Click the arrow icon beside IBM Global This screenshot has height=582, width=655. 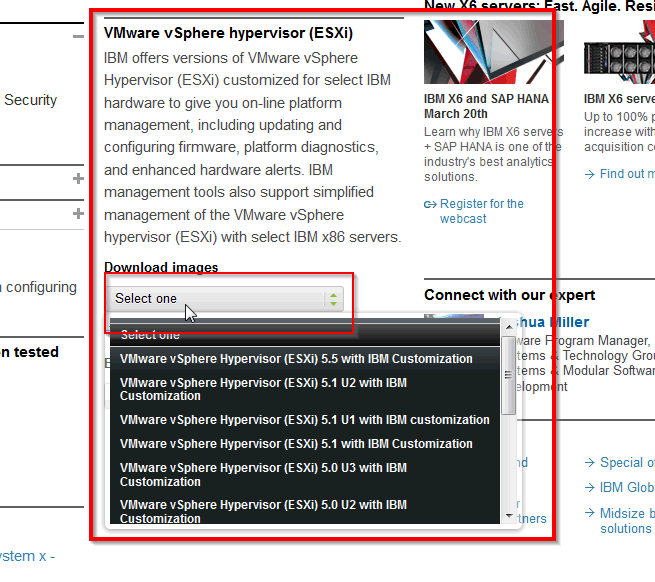[x=589, y=488]
